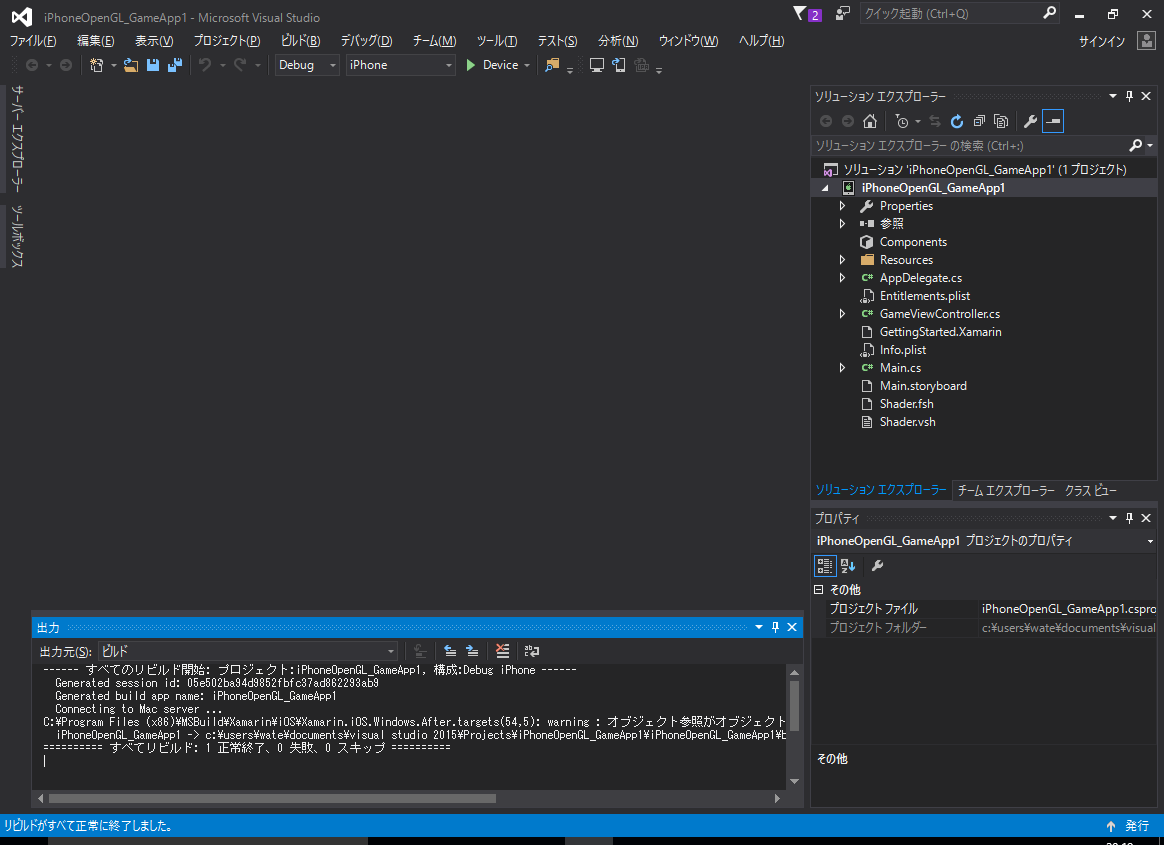Open the Debug configuration dropdown
This screenshot has width=1164, height=845.
(307, 65)
